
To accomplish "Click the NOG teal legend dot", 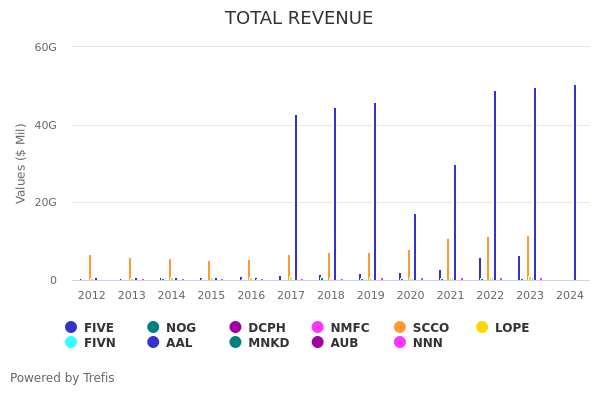I will click(x=153, y=327).
